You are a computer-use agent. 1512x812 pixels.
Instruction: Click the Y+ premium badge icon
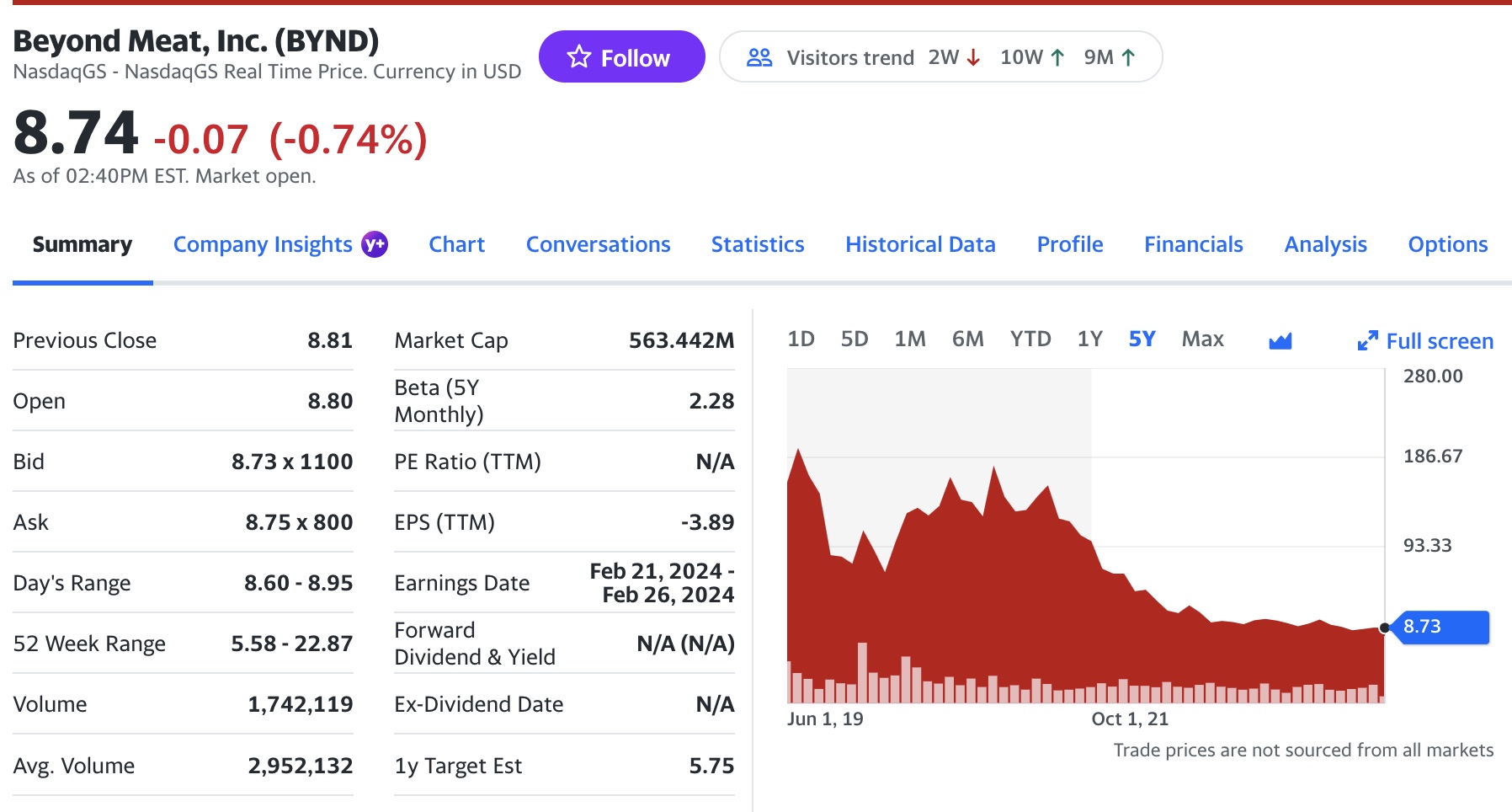(x=375, y=244)
